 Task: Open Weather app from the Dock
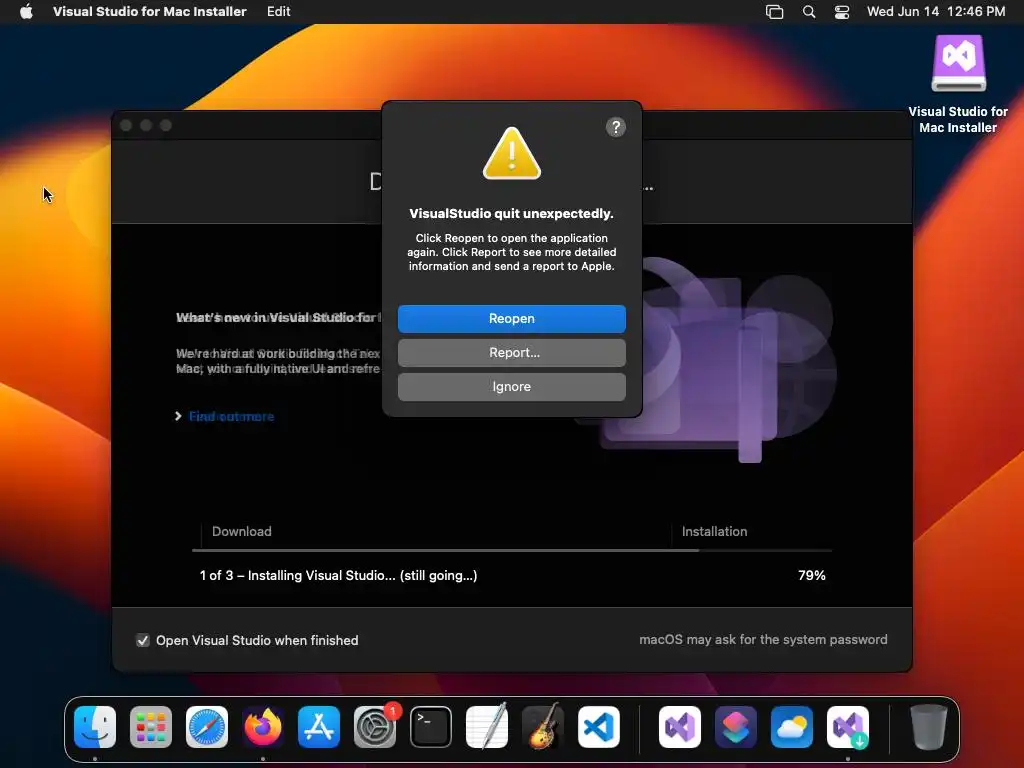[792, 727]
